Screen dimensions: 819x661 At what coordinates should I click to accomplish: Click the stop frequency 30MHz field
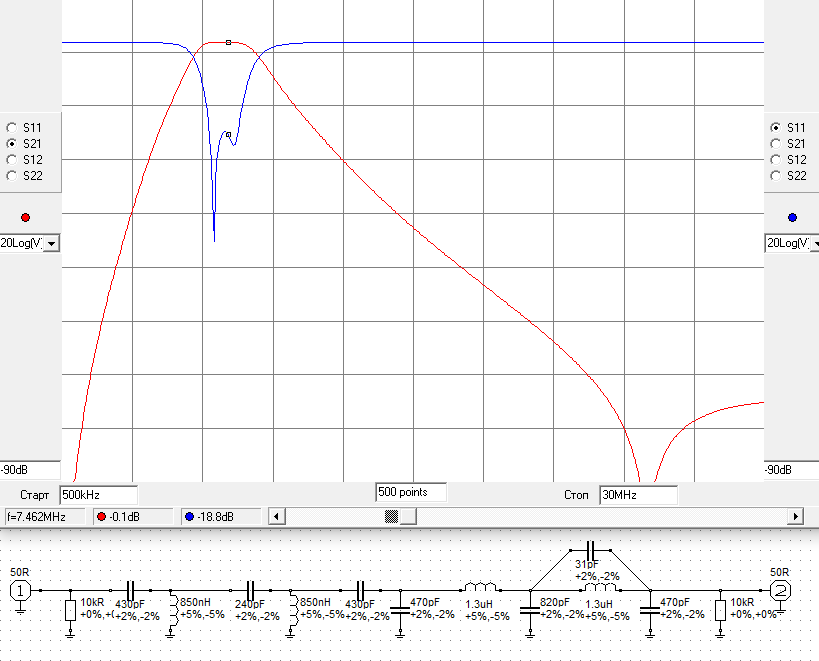[x=637, y=495]
